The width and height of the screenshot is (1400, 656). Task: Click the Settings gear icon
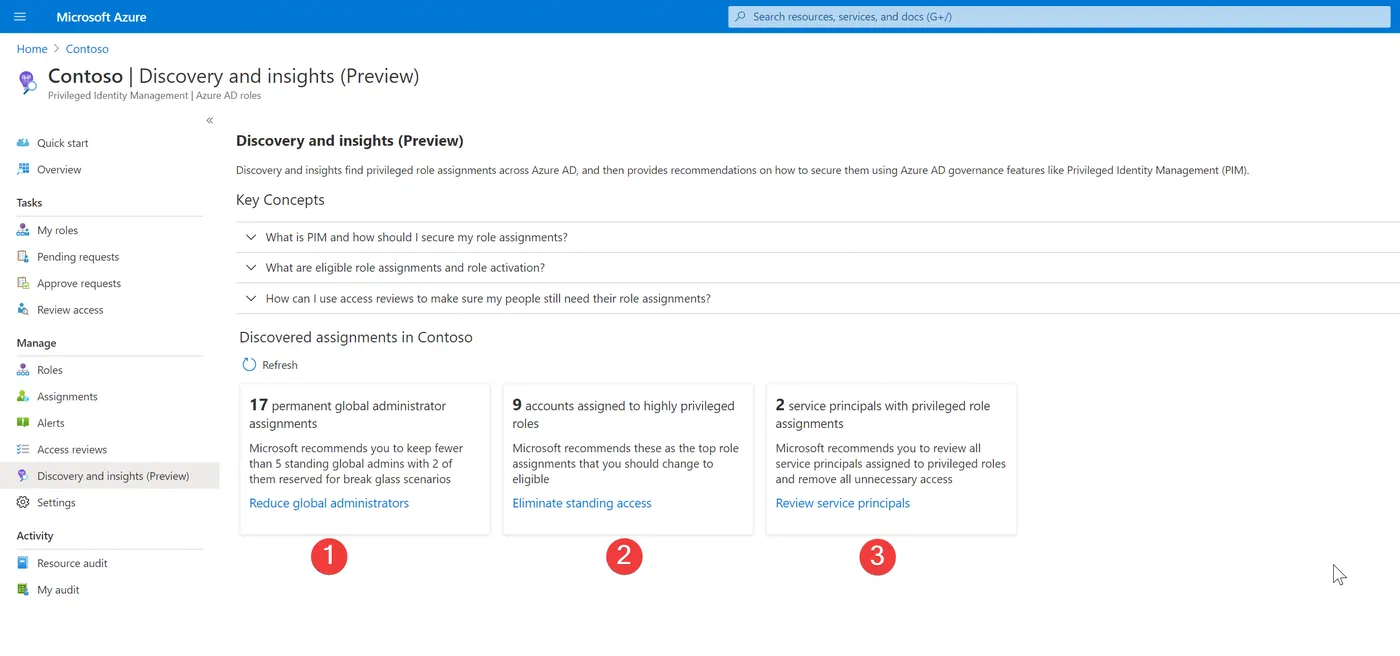click(x=23, y=503)
